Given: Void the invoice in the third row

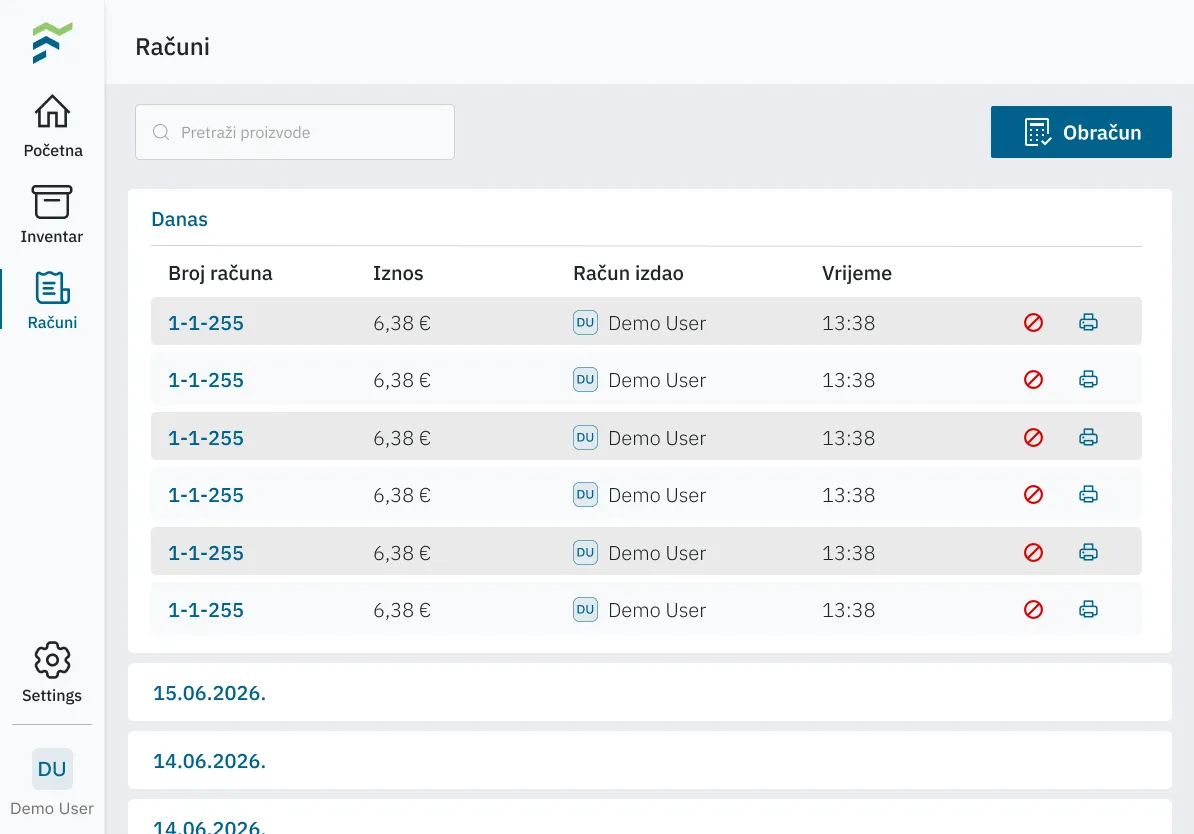Looking at the screenshot, I should coord(1033,437).
